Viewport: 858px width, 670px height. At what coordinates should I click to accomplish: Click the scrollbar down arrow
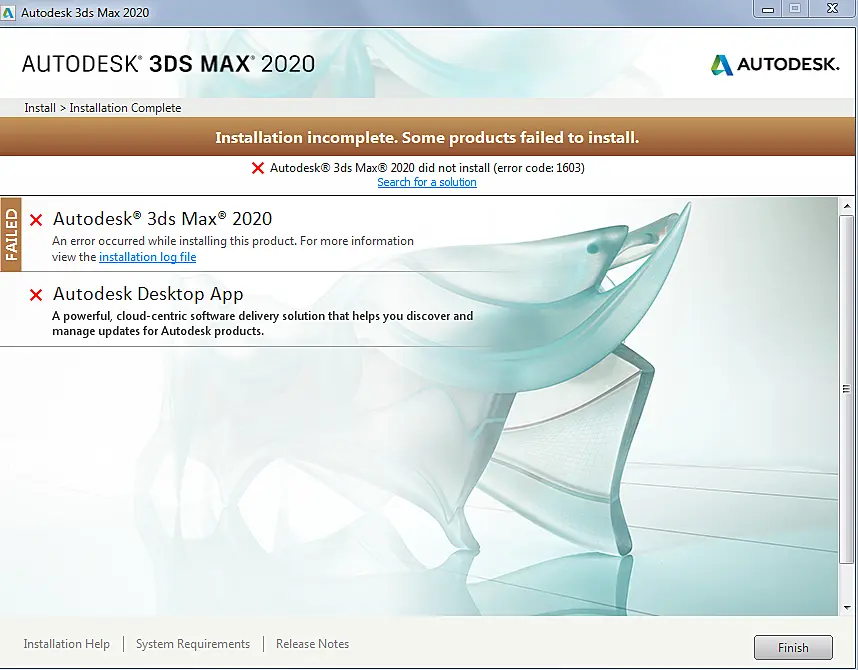(847, 608)
